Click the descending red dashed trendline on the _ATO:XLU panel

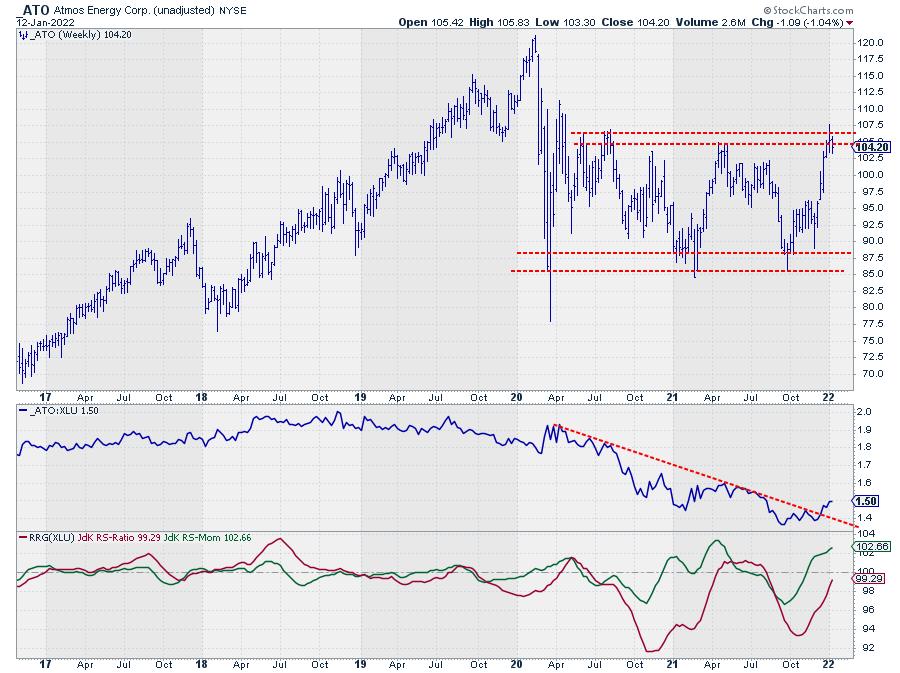(706, 475)
